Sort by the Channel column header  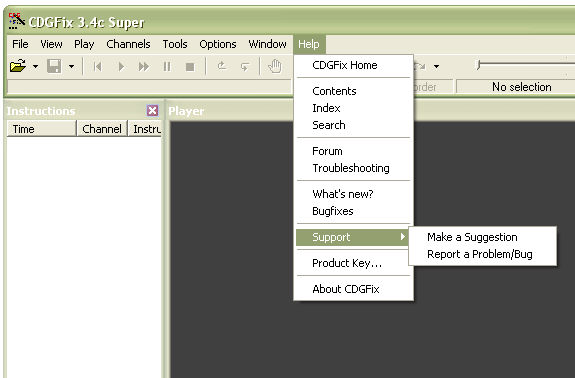(102, 129)
